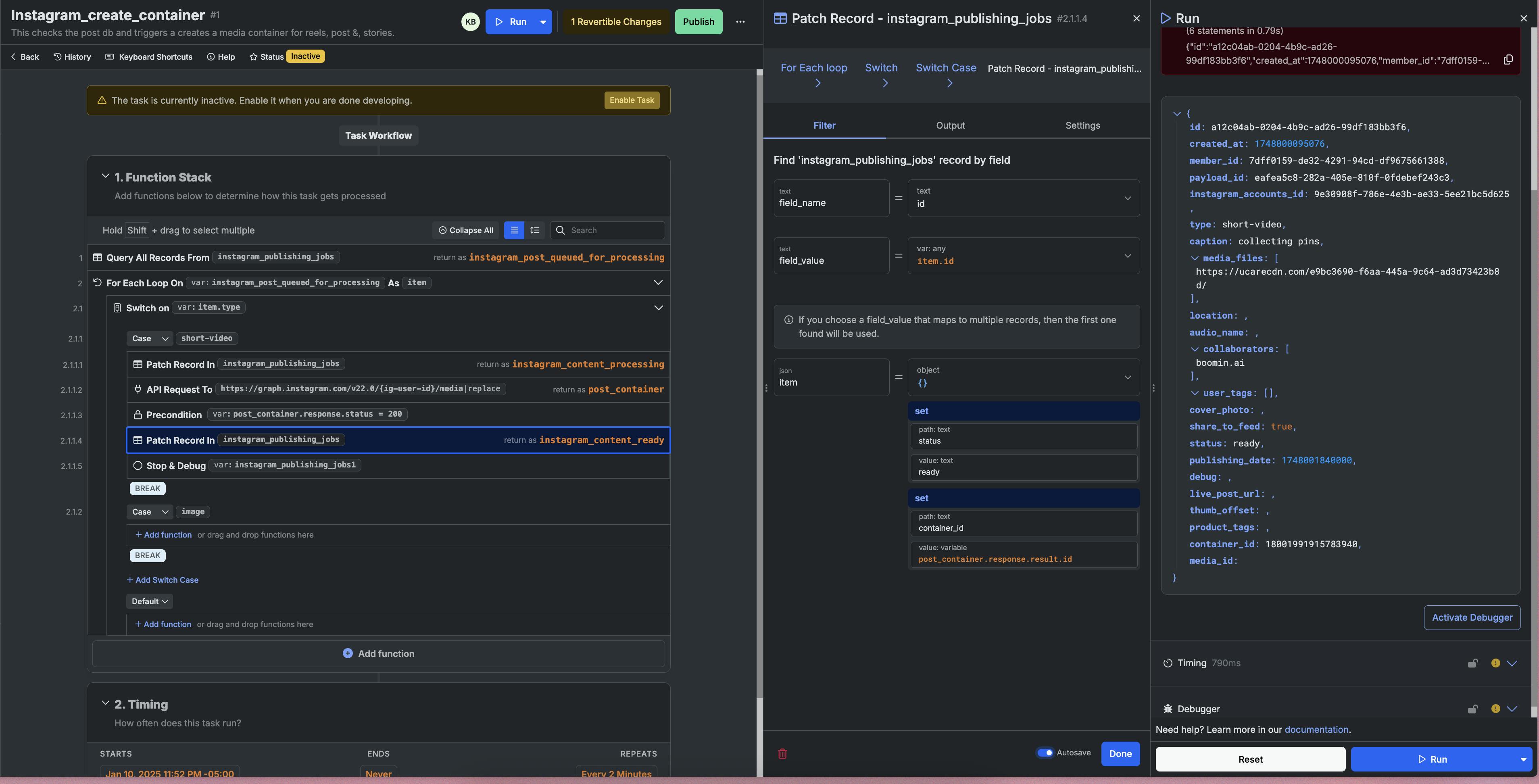Viewport: 1539px width, 784px height.
Task: Click the warning triangle in inactive banner
Action: tap(102, 100)
